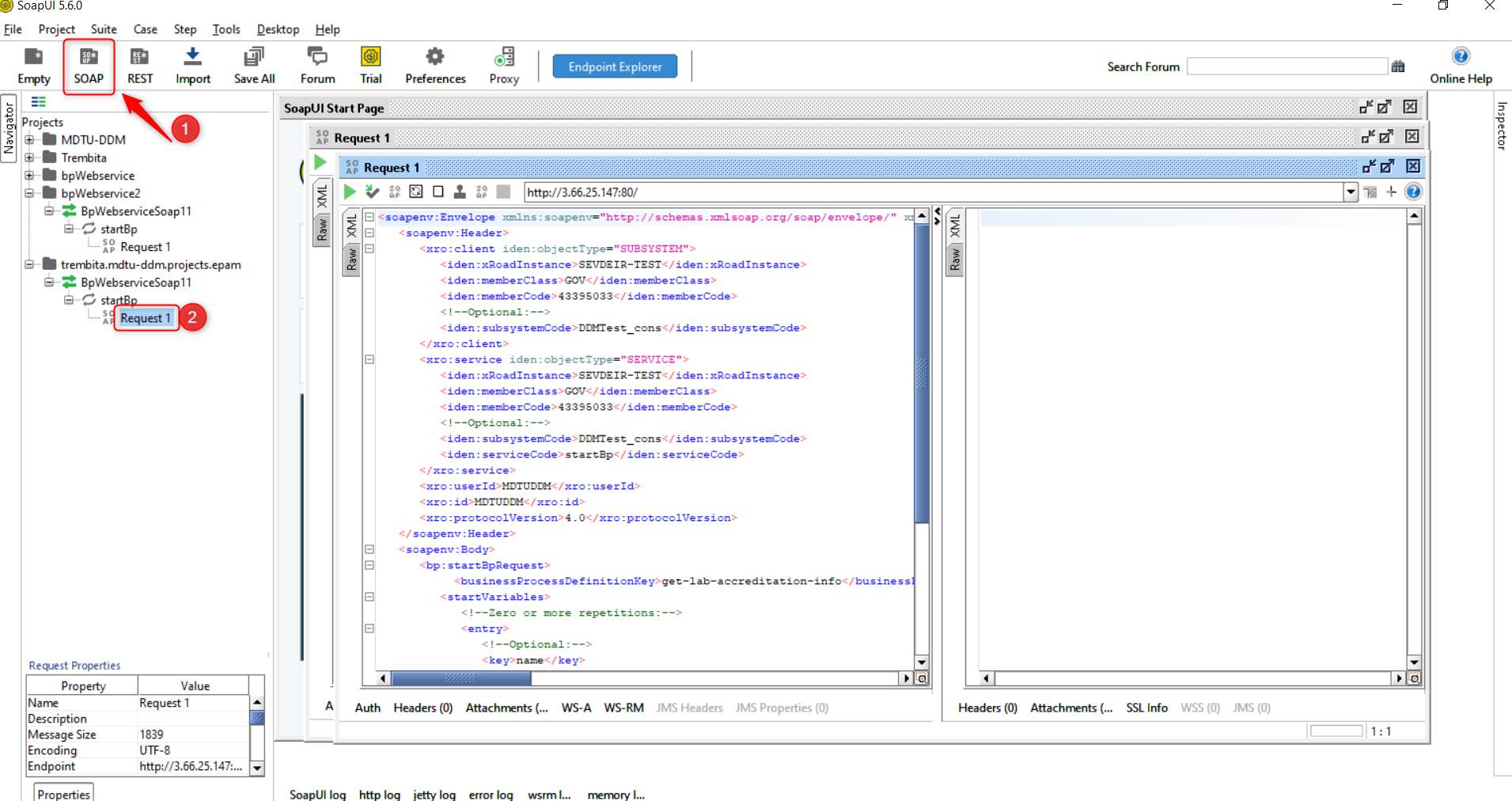Create an Empty project from the toolbar
Viewport: 1512px width, 801px height.
point(33,65)
